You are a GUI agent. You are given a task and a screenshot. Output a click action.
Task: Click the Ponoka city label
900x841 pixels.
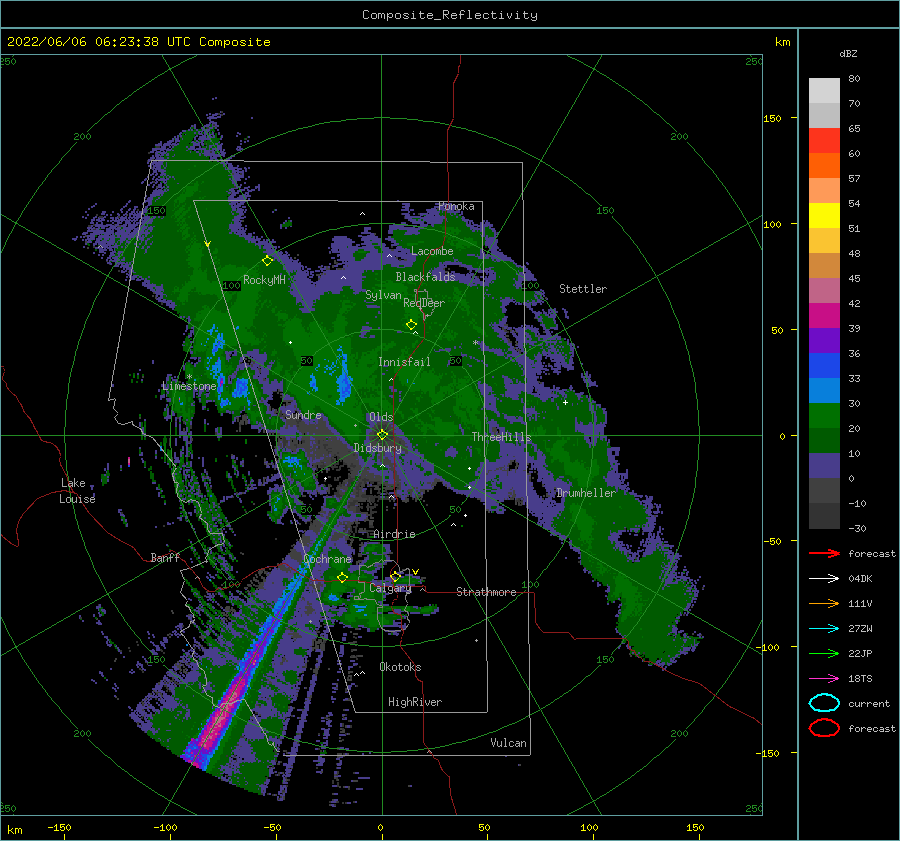click(456, 206)
